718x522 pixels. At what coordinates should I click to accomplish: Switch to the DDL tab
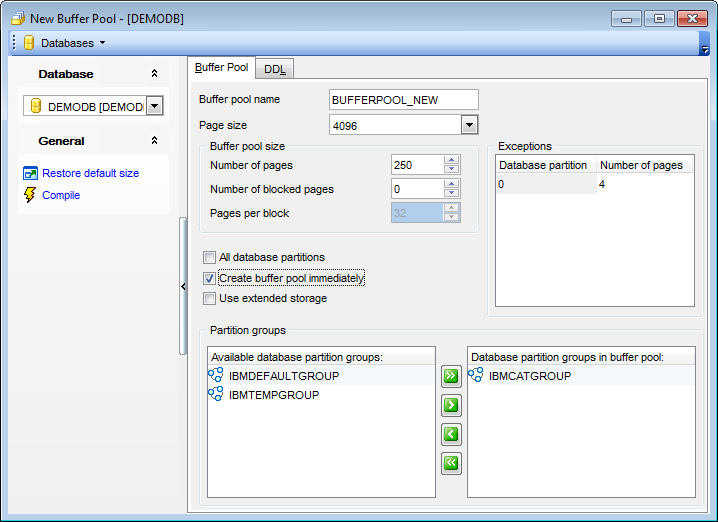275,69
